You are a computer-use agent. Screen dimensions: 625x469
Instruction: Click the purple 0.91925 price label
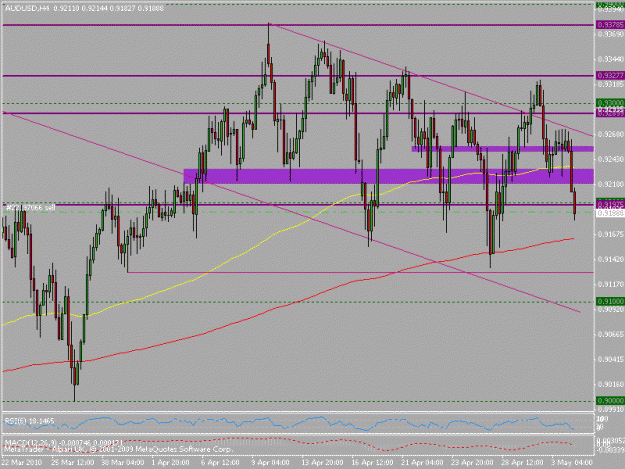[610, 204]
